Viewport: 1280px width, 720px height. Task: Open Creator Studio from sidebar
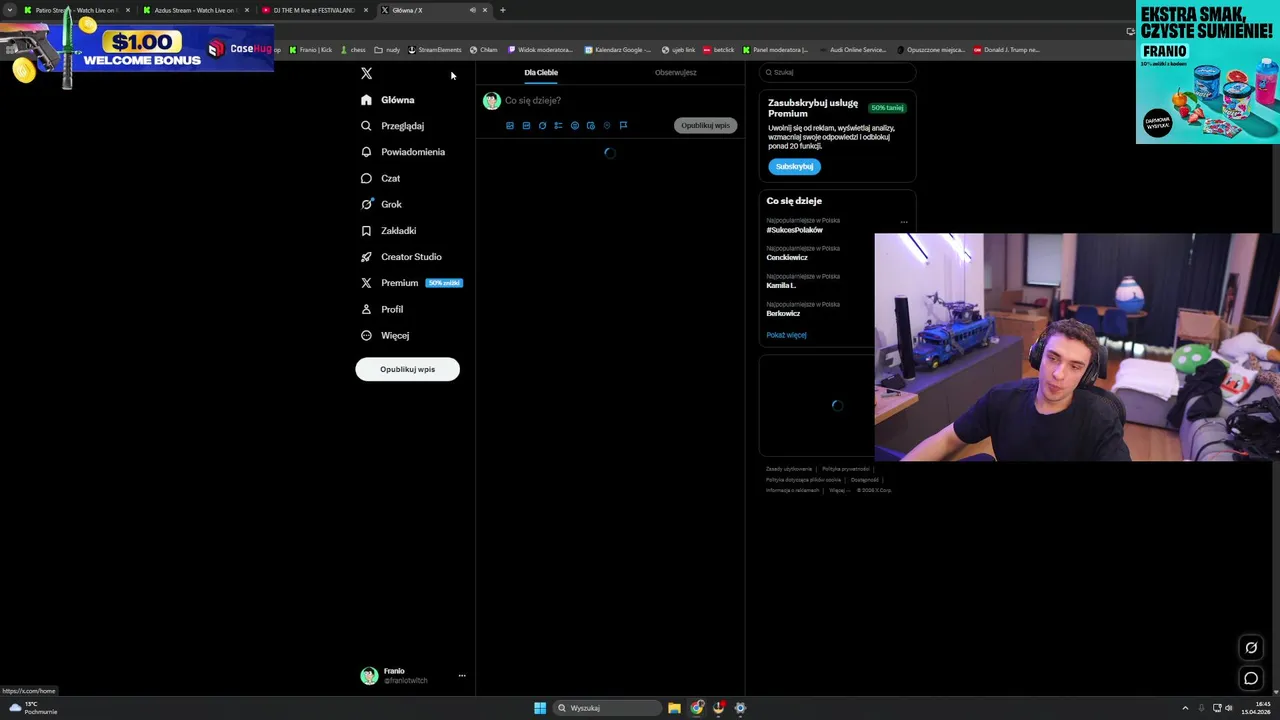pos(401,257)
